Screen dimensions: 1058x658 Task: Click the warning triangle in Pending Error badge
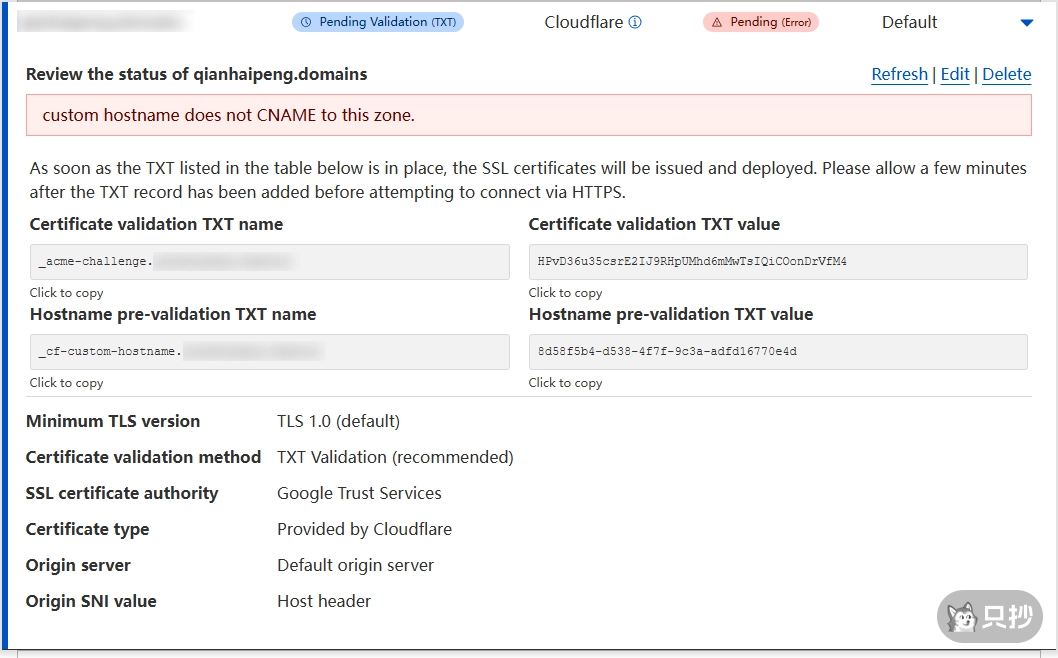click(x=716, y=22)
